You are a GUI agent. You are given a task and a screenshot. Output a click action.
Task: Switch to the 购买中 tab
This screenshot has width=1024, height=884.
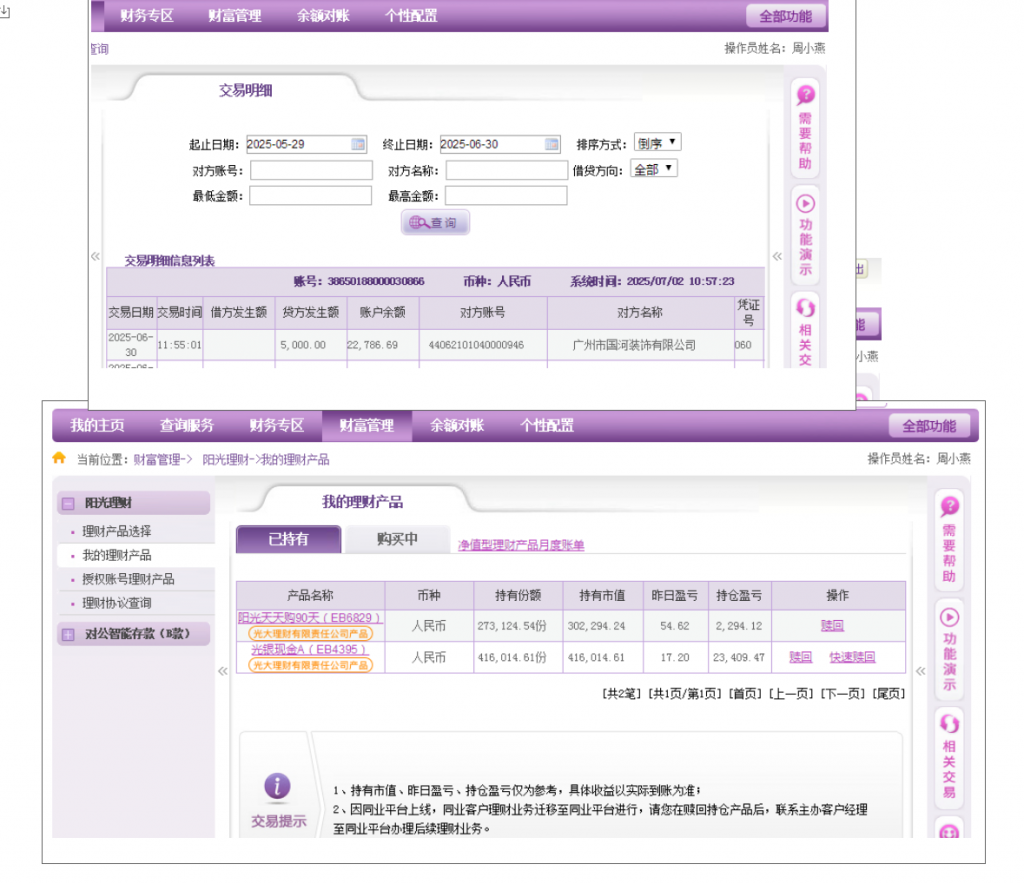[x=397, y=540]
